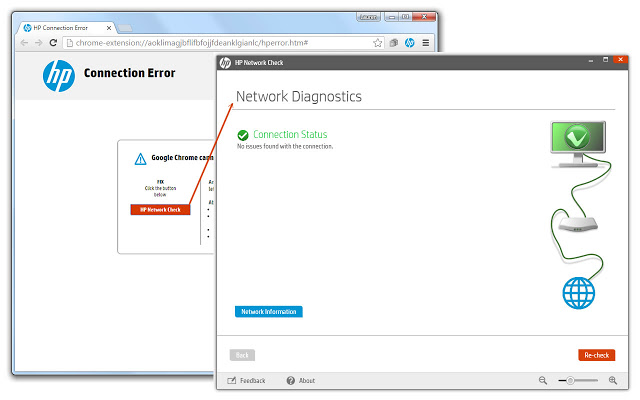Image resolution: width=640 pixels, height=400 pixels.
Task: Close the HP Connection Error tab
Action: pos(109,28)
